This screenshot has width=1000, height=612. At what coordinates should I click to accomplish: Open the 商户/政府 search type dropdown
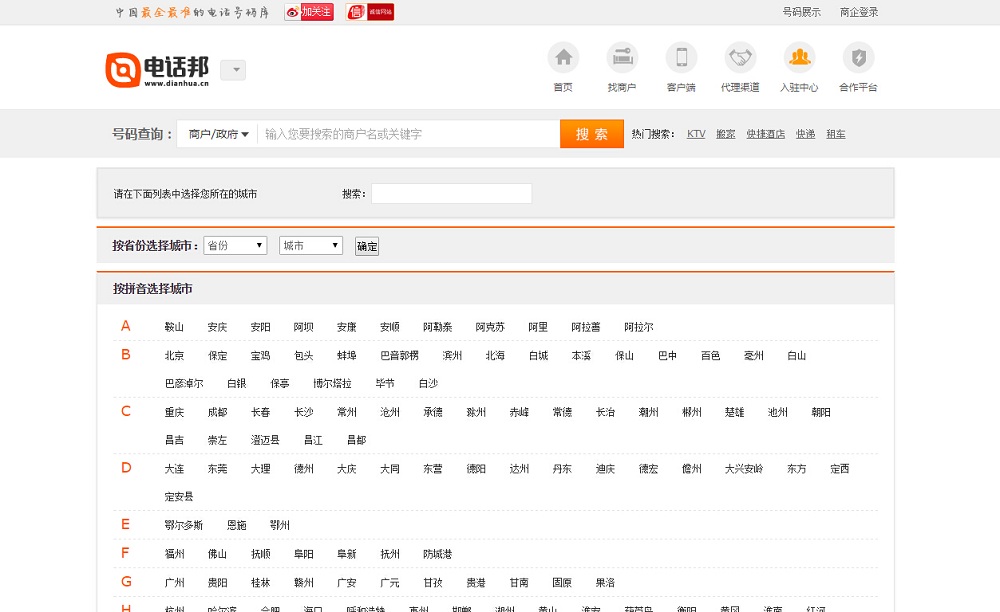(x=218, y=134)
